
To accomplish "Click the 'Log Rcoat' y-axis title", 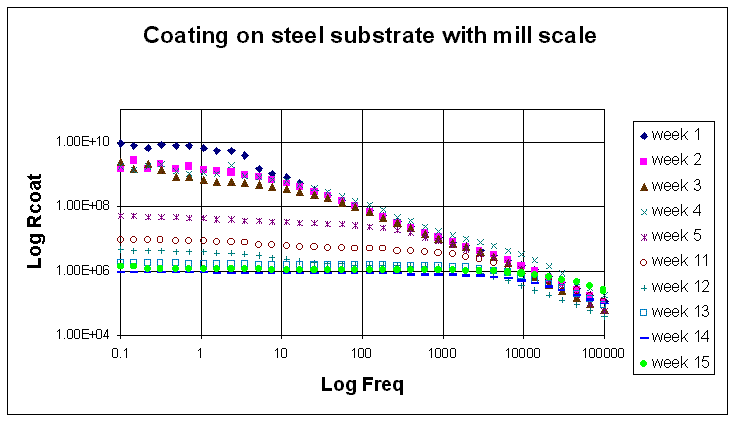I will tap(35, 221).
